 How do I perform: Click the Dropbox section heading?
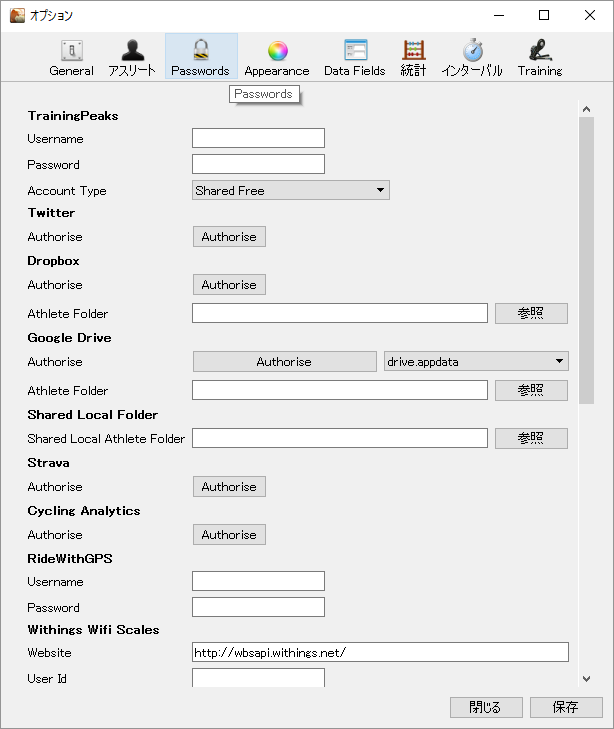(x=53, y=260)
